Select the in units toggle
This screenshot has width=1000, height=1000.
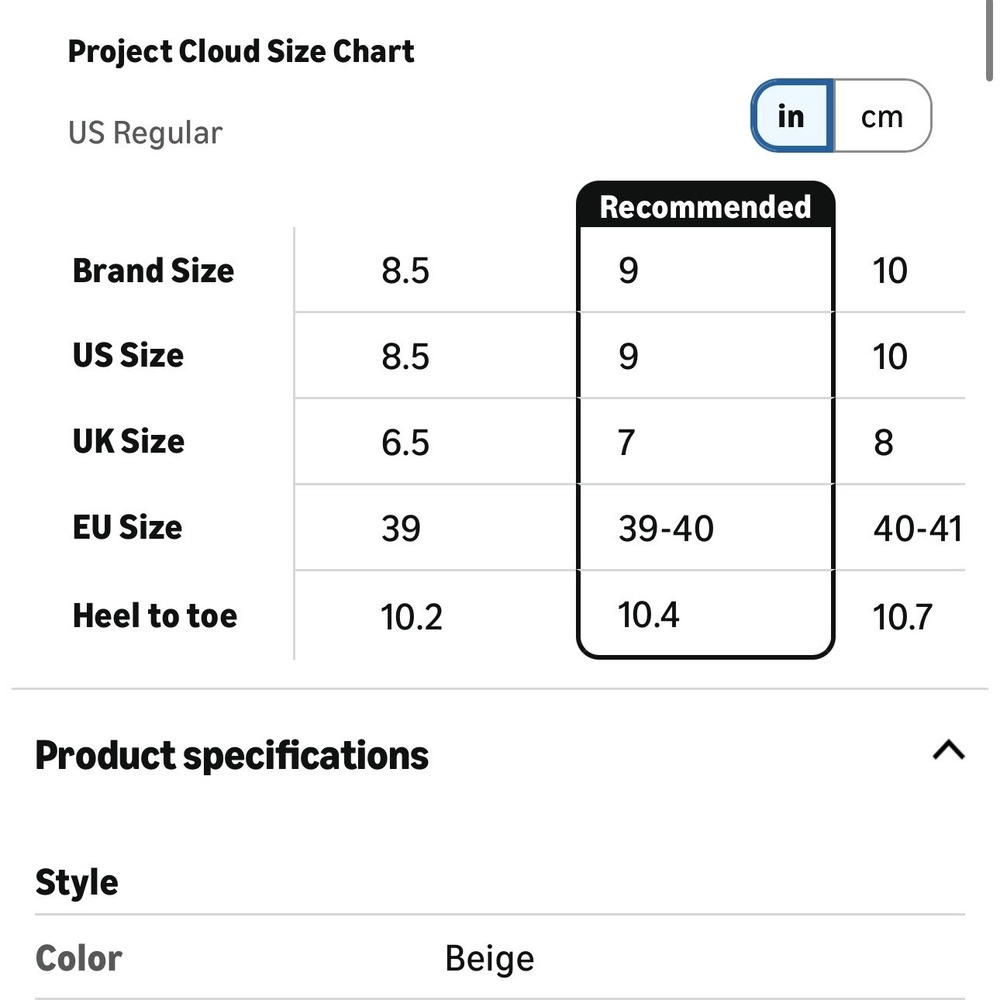point(792,116)
